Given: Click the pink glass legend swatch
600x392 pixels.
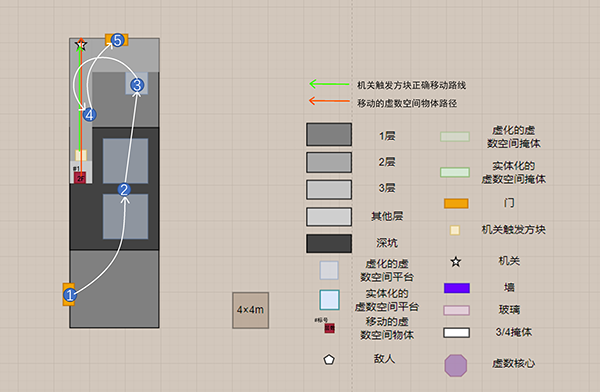Looking at the screenshot, I should coord(456,310).
